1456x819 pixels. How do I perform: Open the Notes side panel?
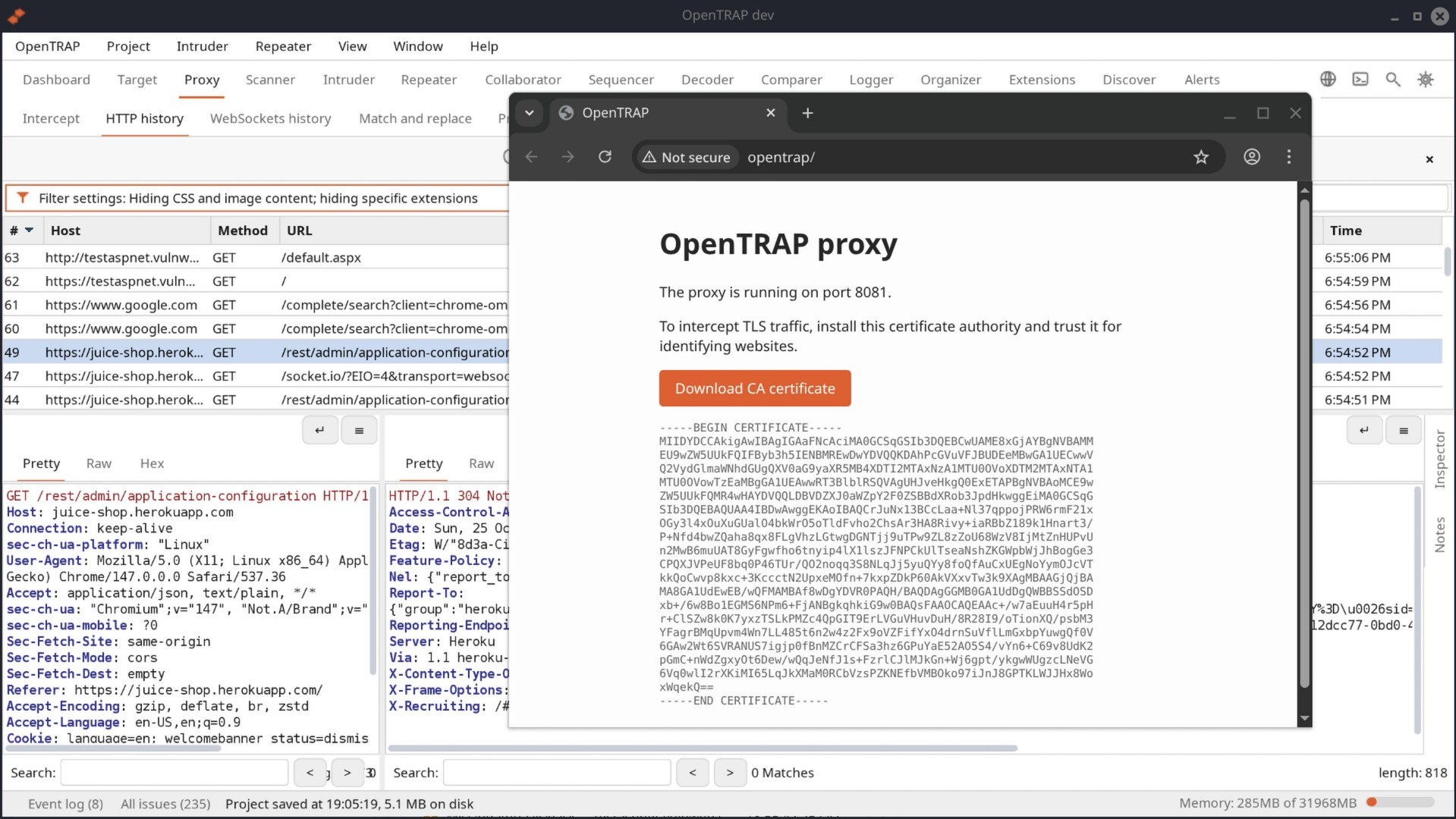1440,534
